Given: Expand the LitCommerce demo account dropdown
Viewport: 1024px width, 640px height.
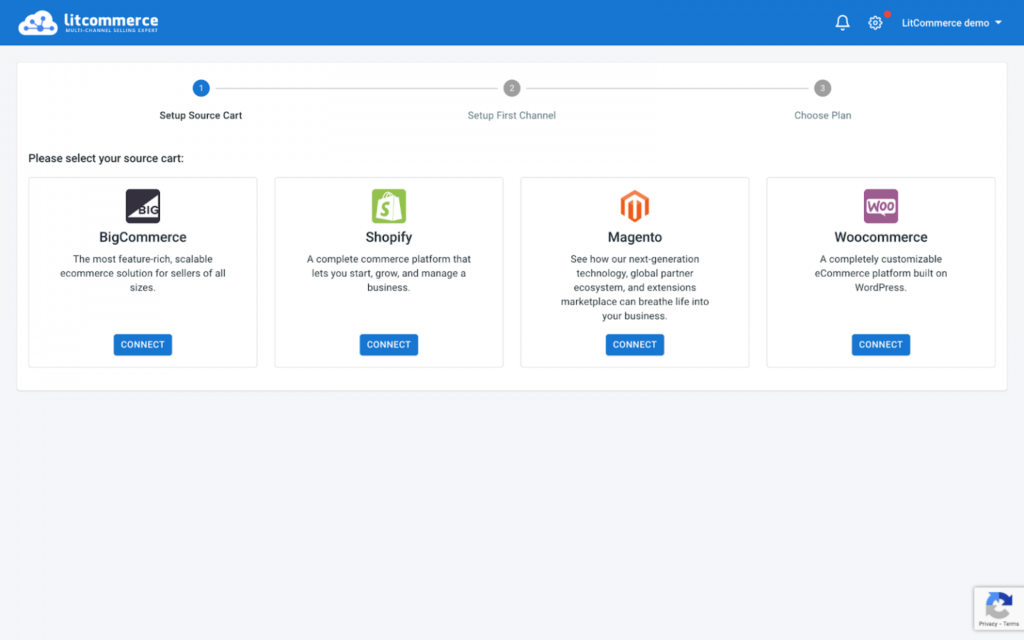Looking at the screenshot, I should click(951, 23).
